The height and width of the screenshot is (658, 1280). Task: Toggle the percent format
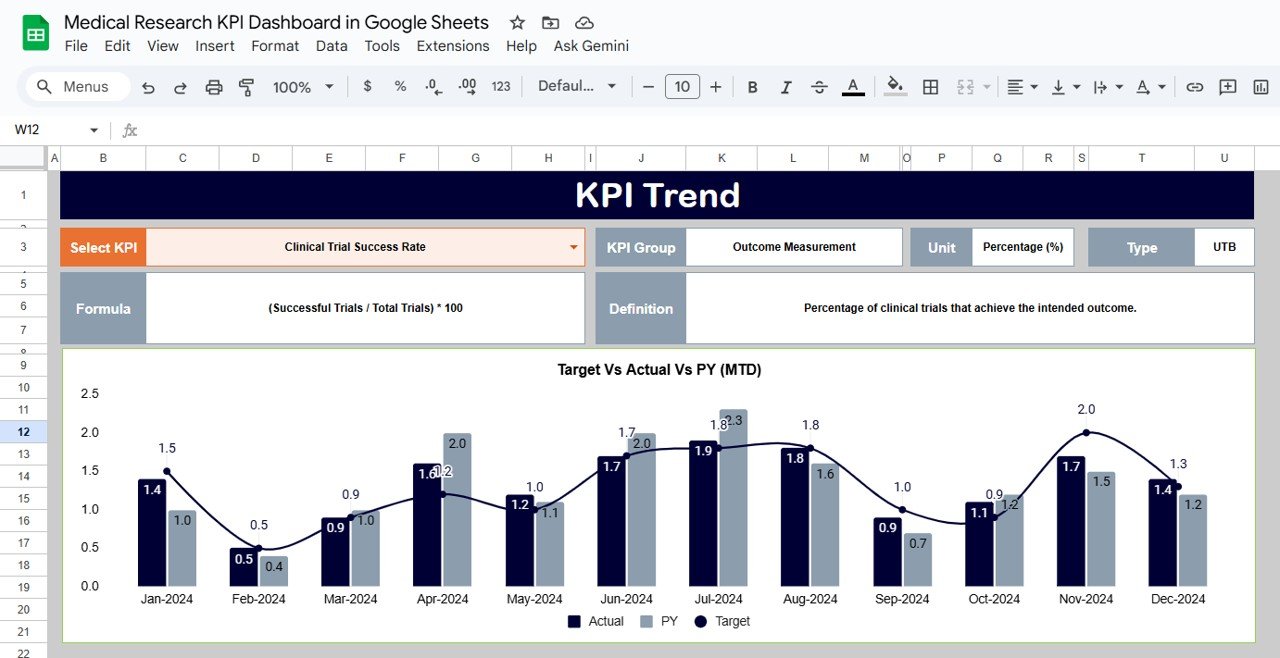(399, 87)
